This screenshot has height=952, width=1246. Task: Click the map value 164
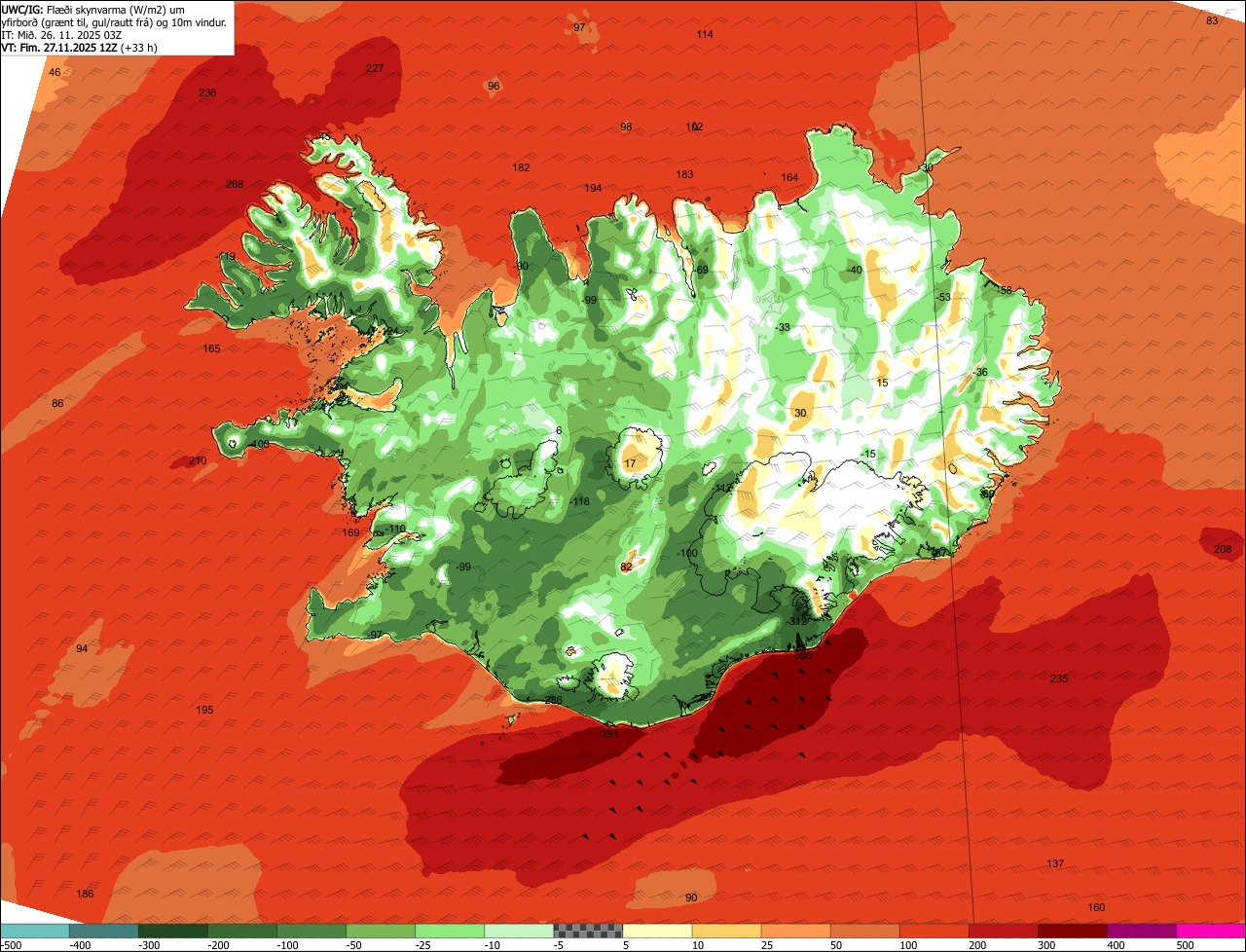[789, 177]
